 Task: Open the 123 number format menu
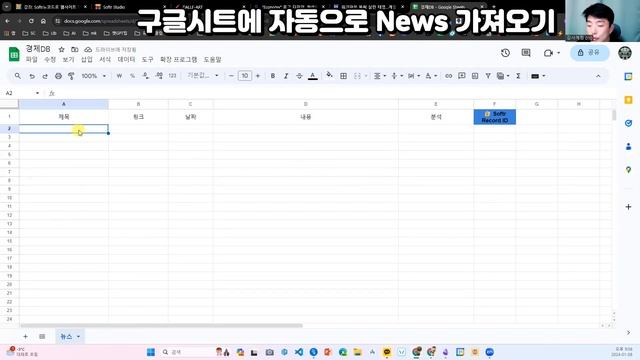[172, 76]
